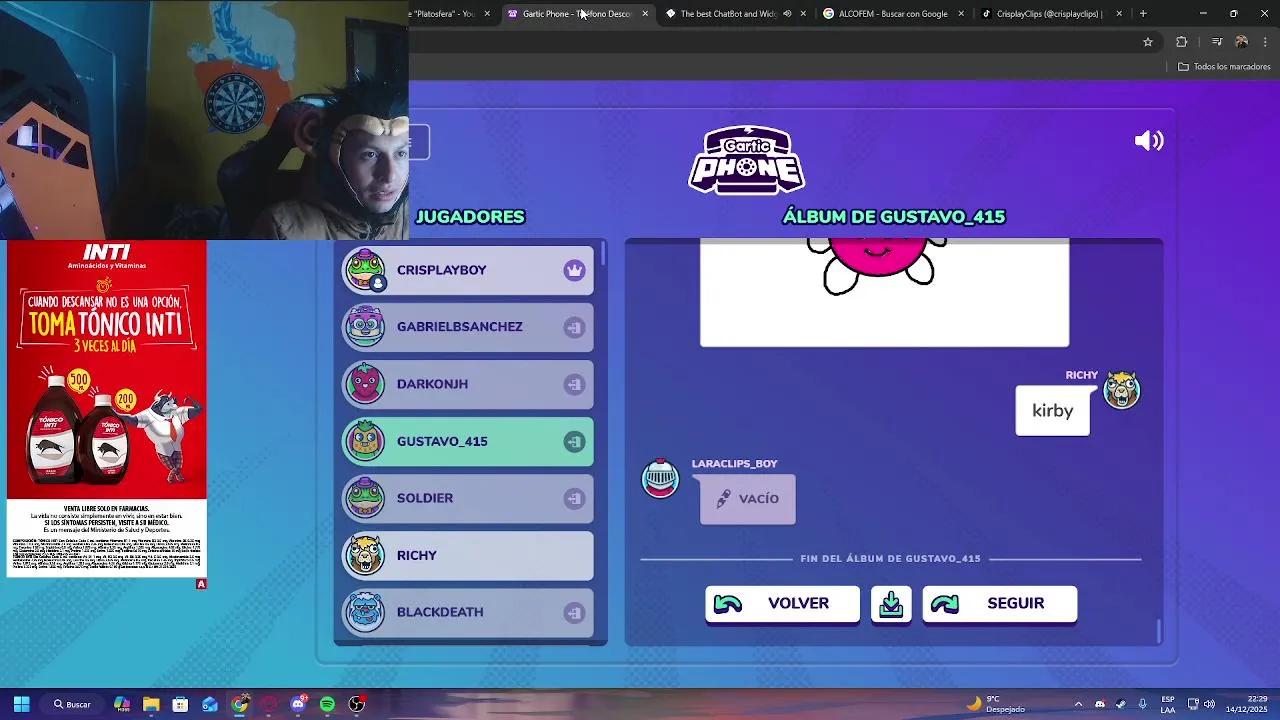Open File Explorer from the taskbar
Image resolution: width=1280 pixels, height=720 pixels.
coord(151,704)
